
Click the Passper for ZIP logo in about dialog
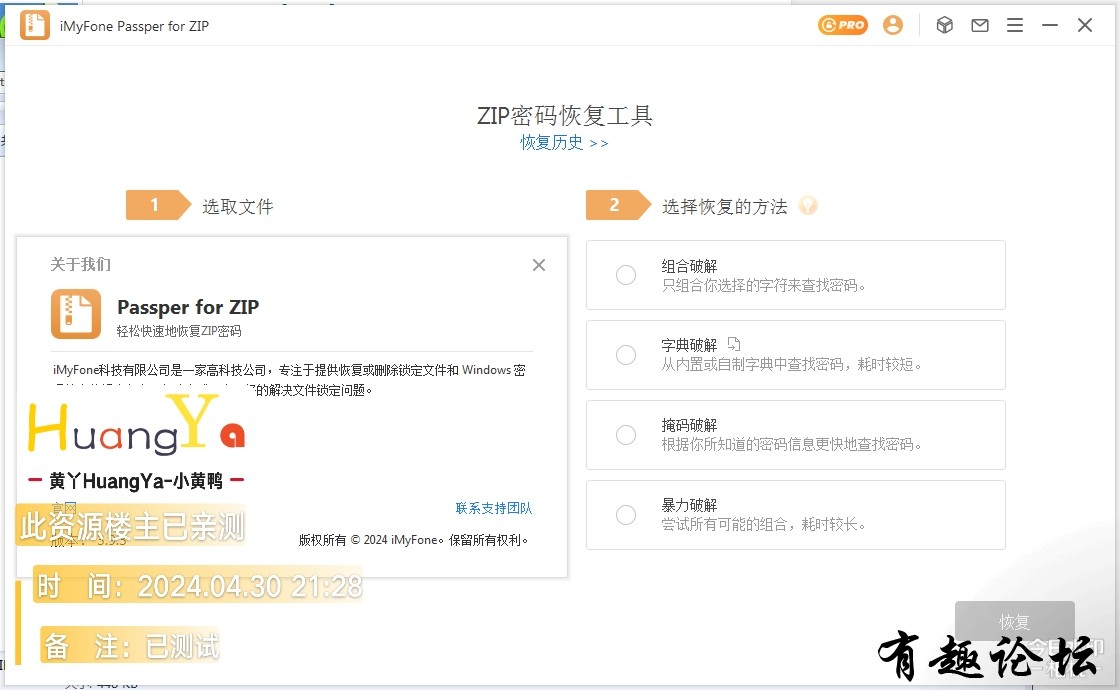76,314
